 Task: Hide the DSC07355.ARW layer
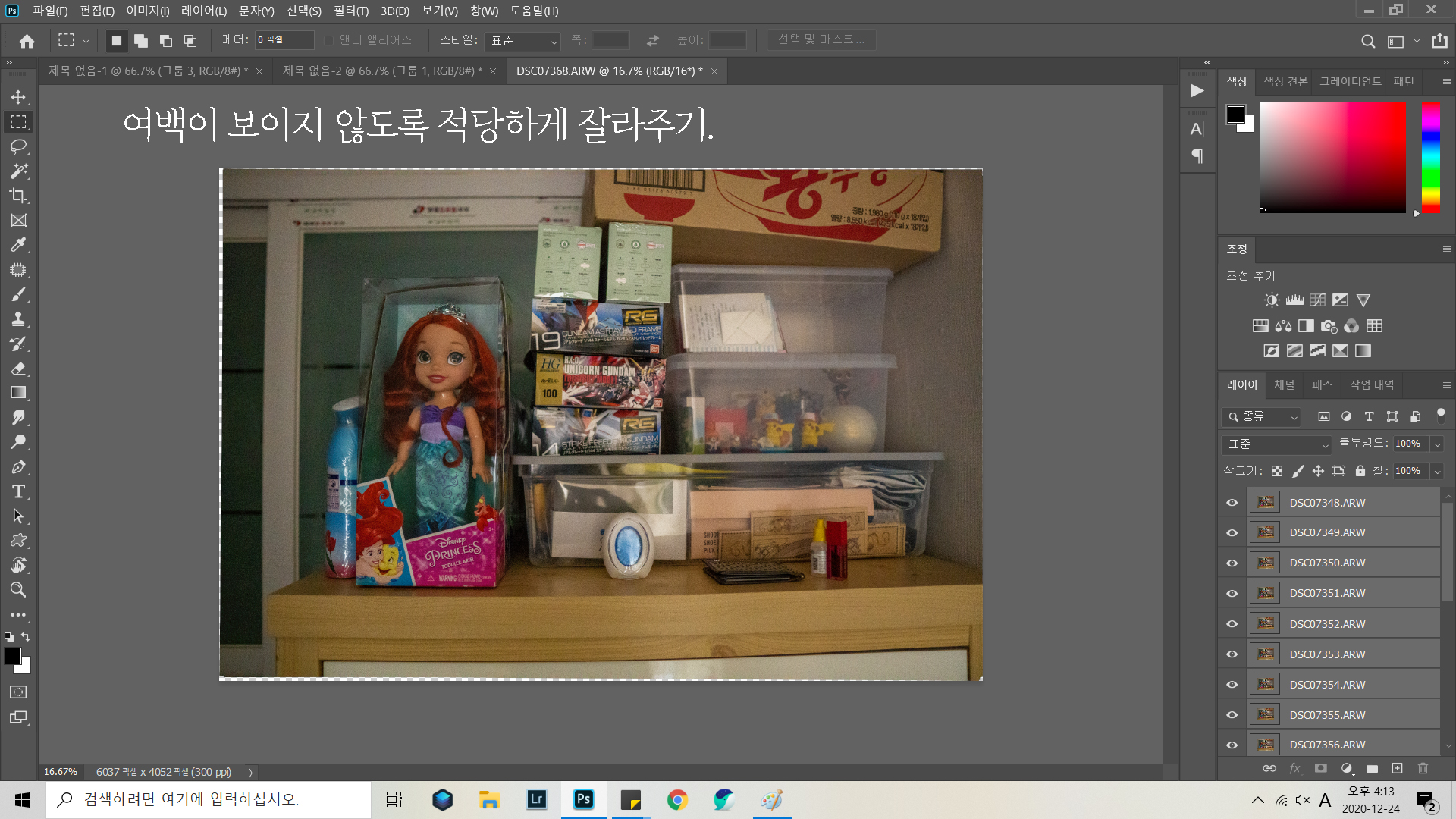[x=1232, y=715]
